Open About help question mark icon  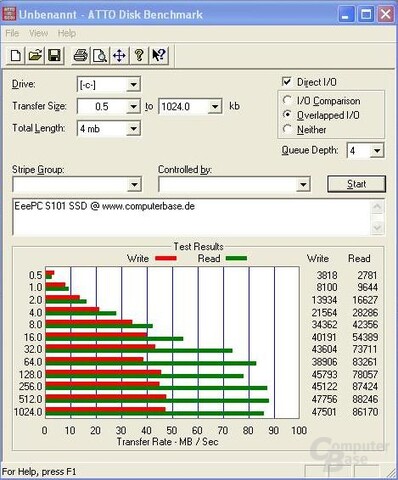point(139,55)
